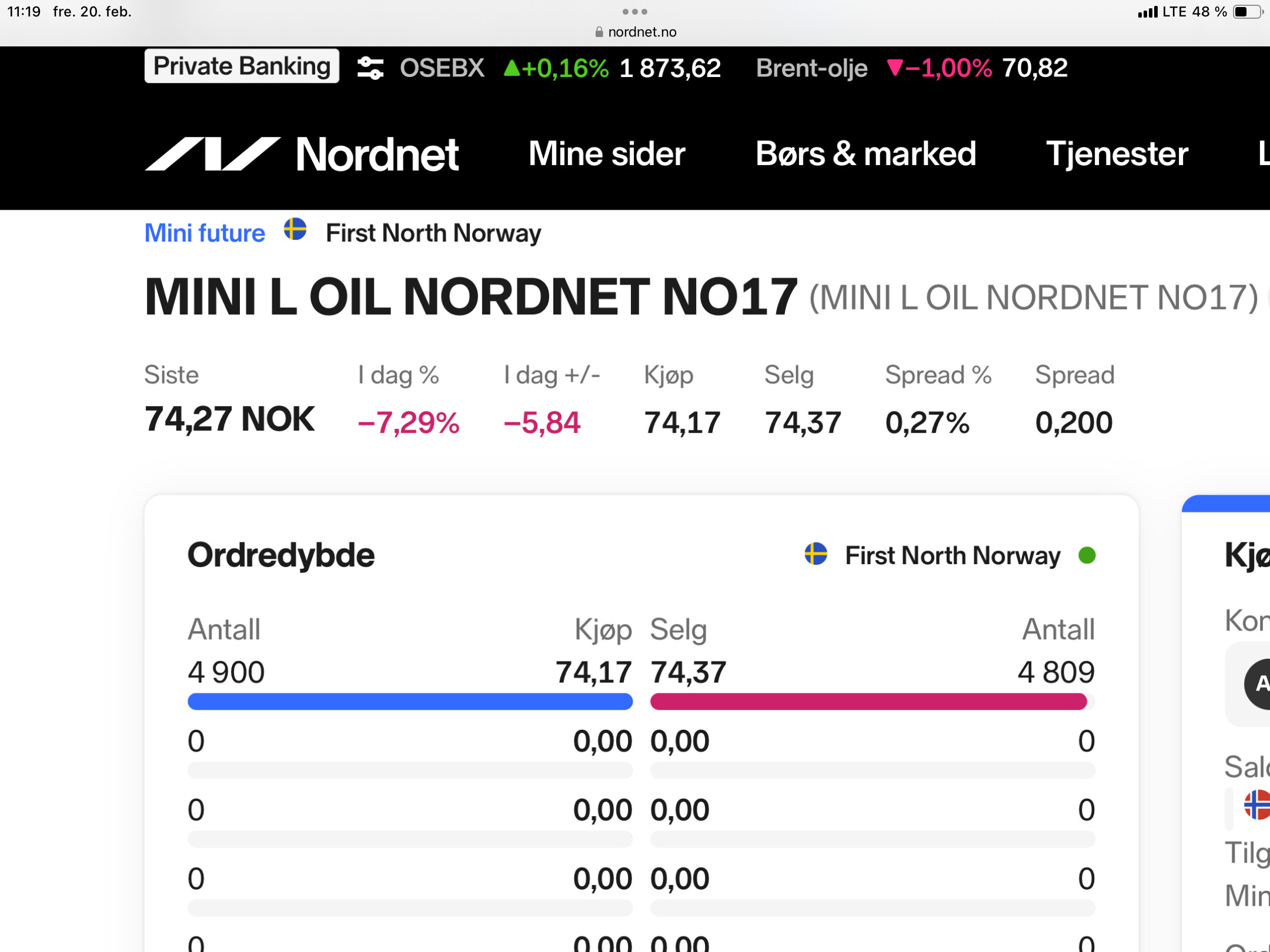Screen dimensions: 1270x952
Task: Open the Tjenester menu
Action: pos(1117,154)
